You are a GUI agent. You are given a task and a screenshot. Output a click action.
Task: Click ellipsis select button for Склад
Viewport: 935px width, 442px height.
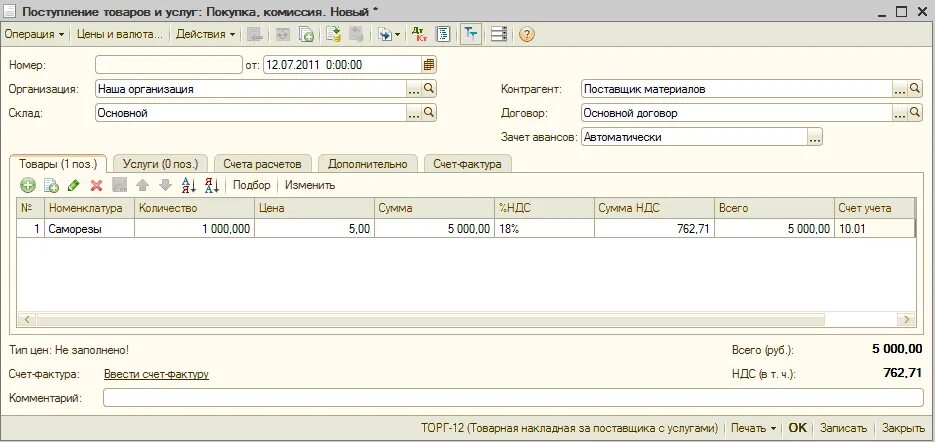click(414, 113)
